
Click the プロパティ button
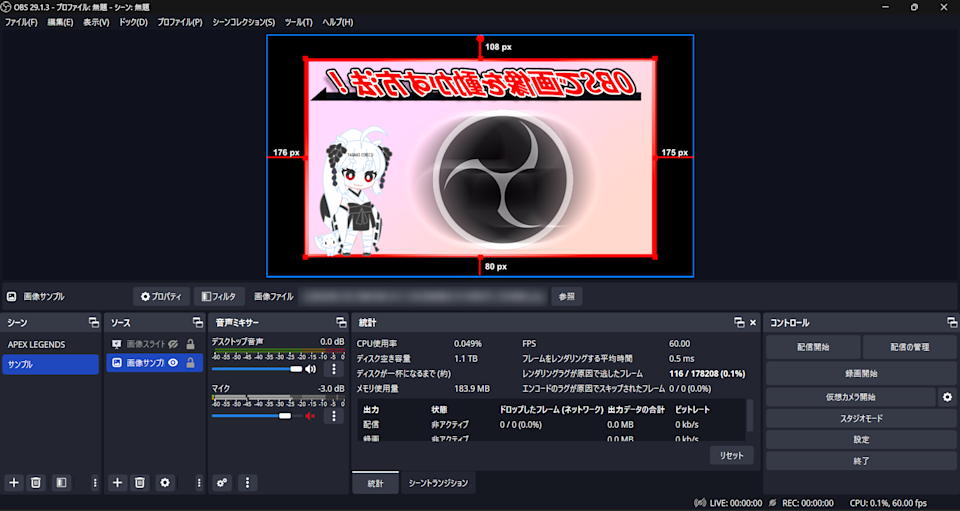(162, 296)
